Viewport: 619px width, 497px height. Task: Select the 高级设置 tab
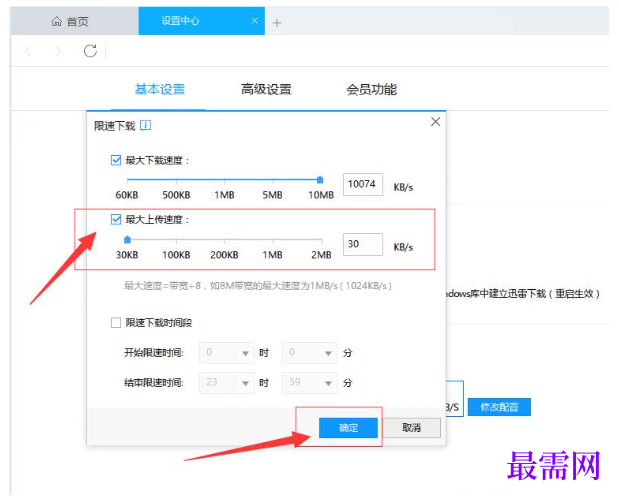point(266,89)
